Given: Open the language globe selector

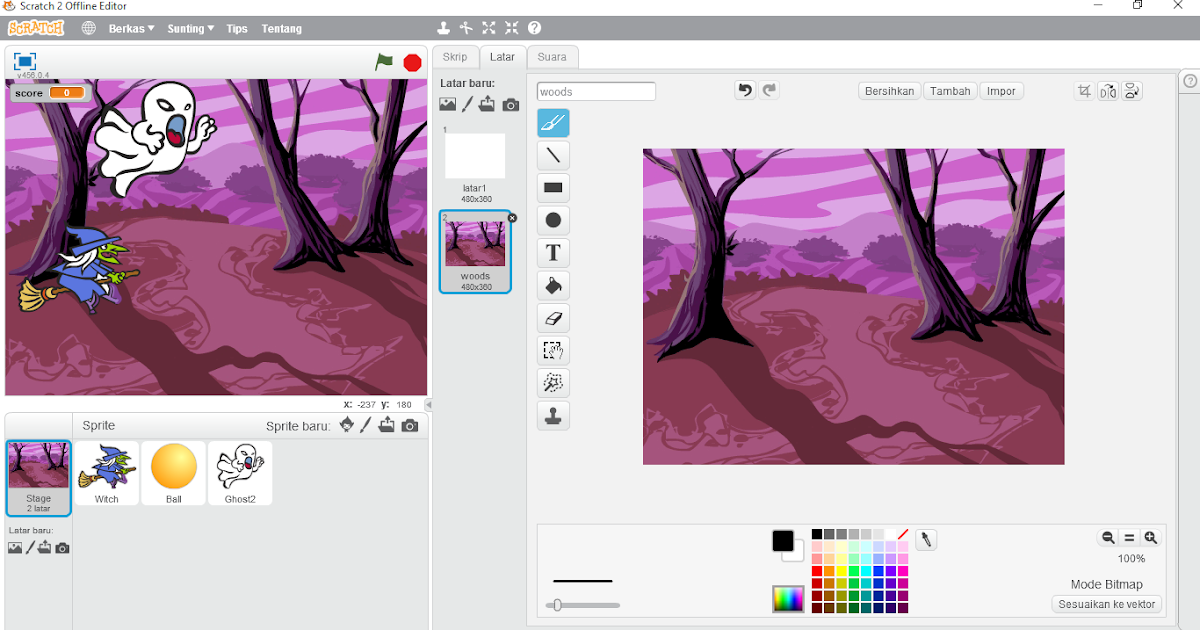Looking at the screenshot, I should (88, 28).
